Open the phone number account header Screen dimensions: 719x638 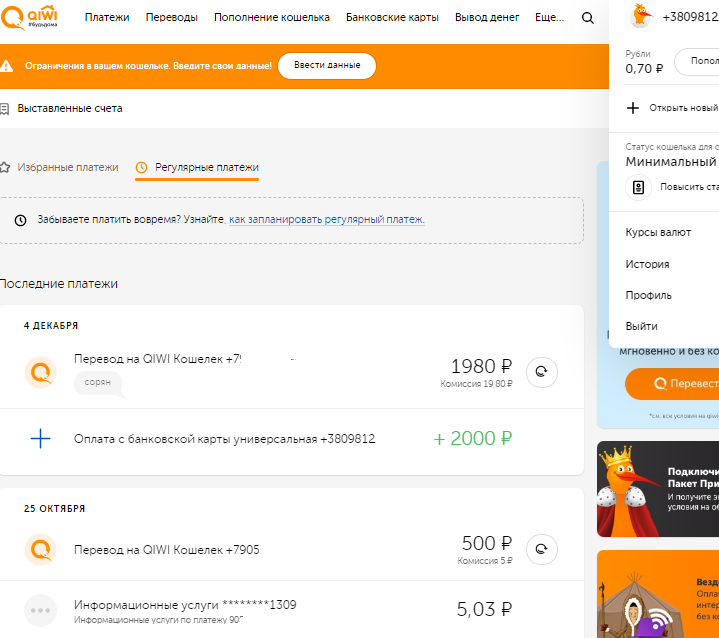click(x=690, y=17)
